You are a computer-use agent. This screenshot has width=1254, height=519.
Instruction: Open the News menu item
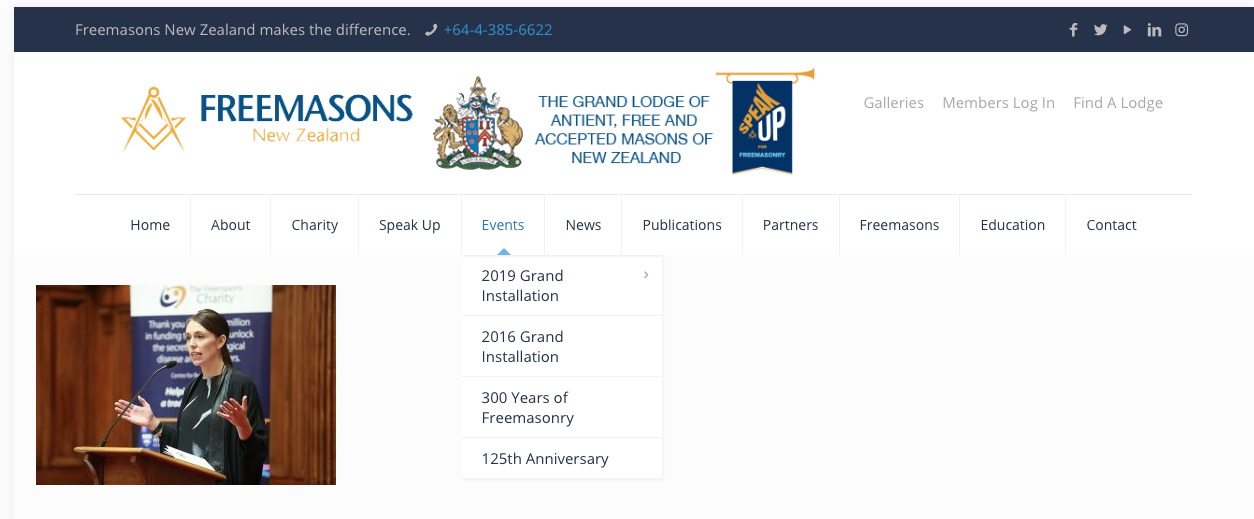[x=583, y=225]
